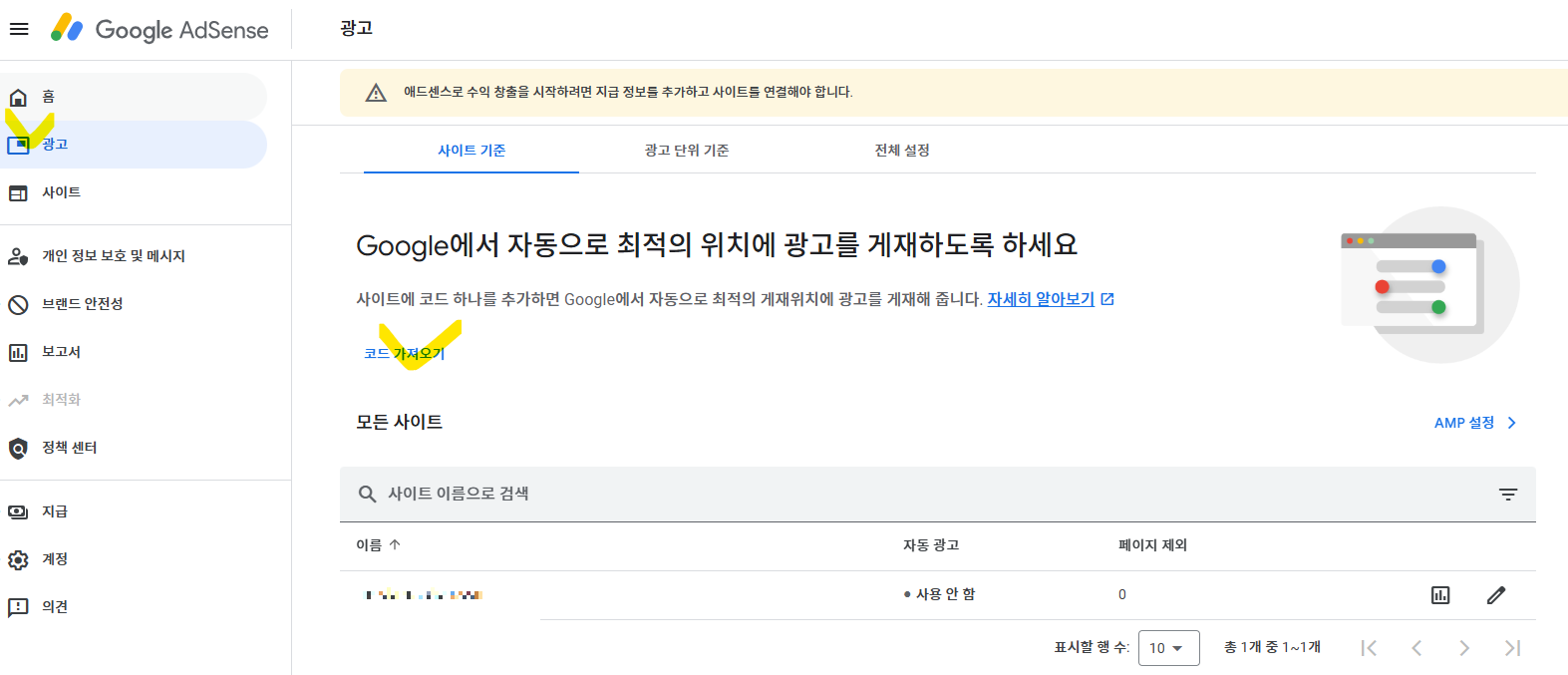Click the 사이트 icon in sidebar

(18, 192)
